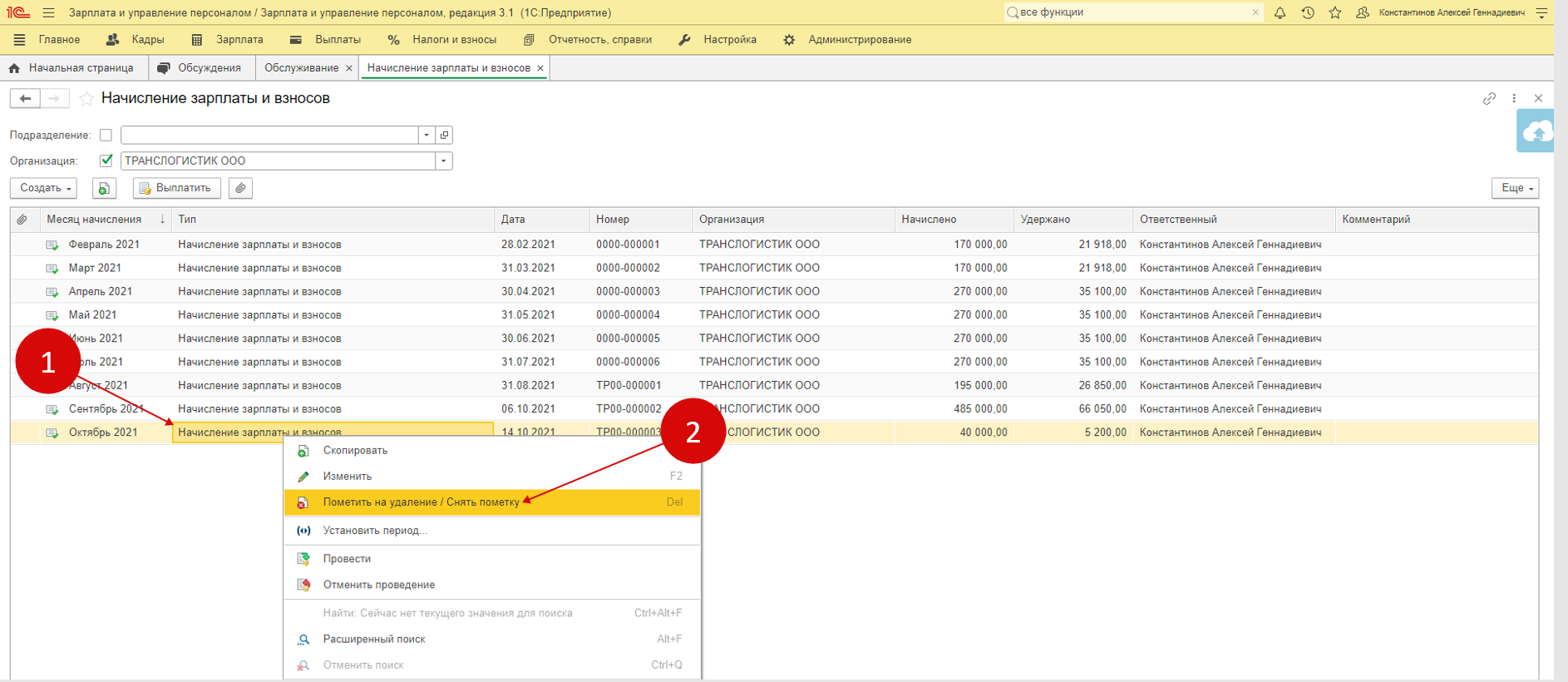Click the cloud upload icon
The width and height of the screenshot is (1568, 682).
(1536, 132)
